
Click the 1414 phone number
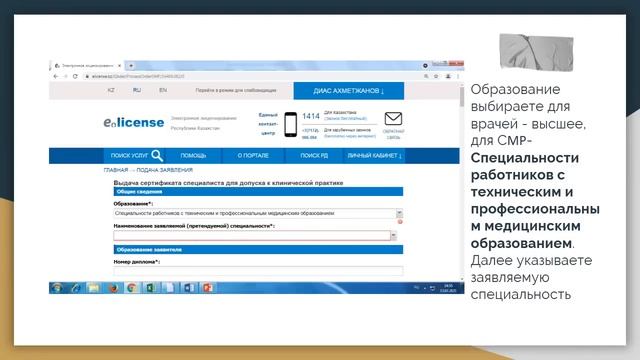click(311, 116)
